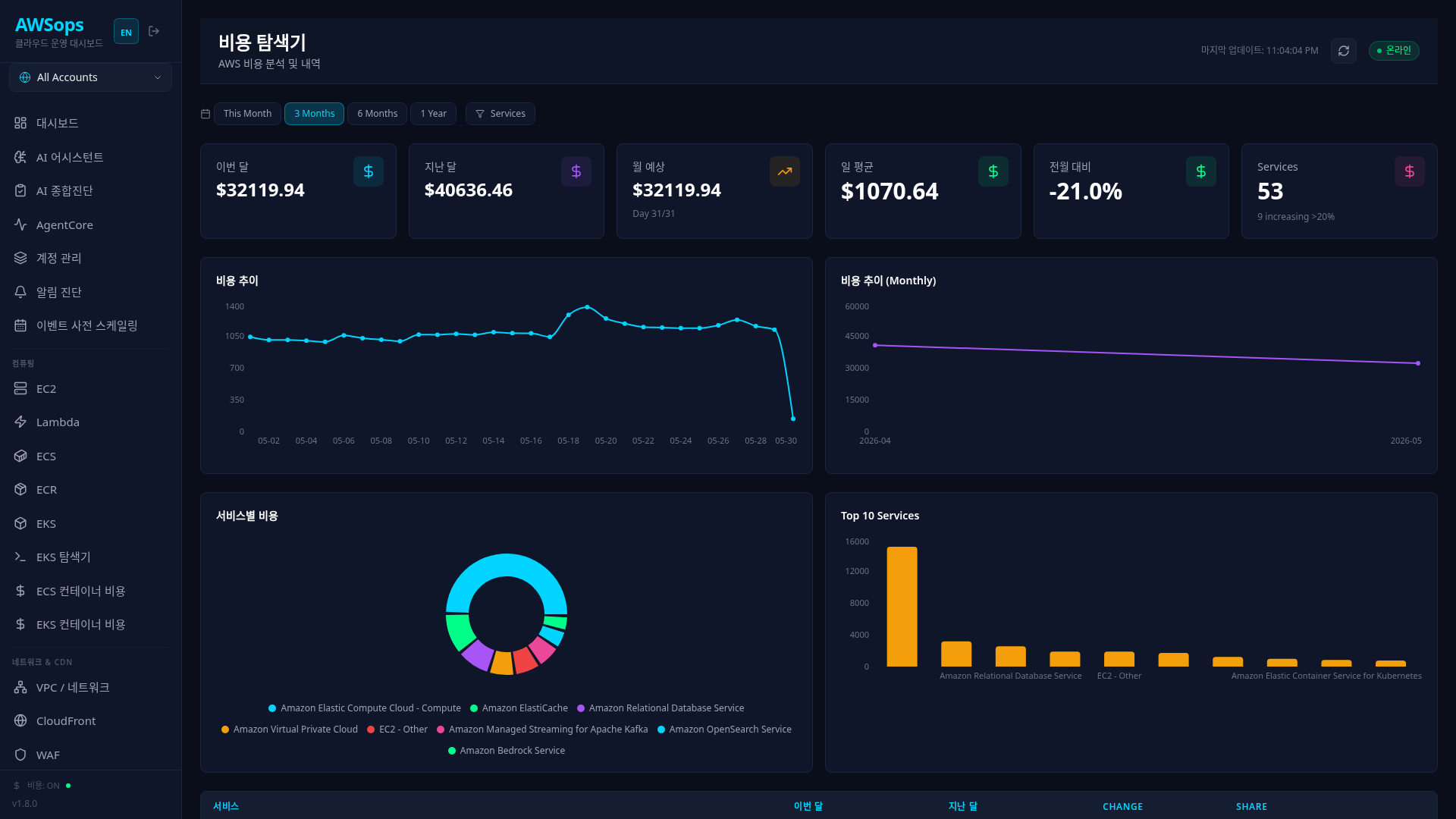Click the 알림 진단 bell icon
Screen dimensions: 1456x819
(20, 292)
